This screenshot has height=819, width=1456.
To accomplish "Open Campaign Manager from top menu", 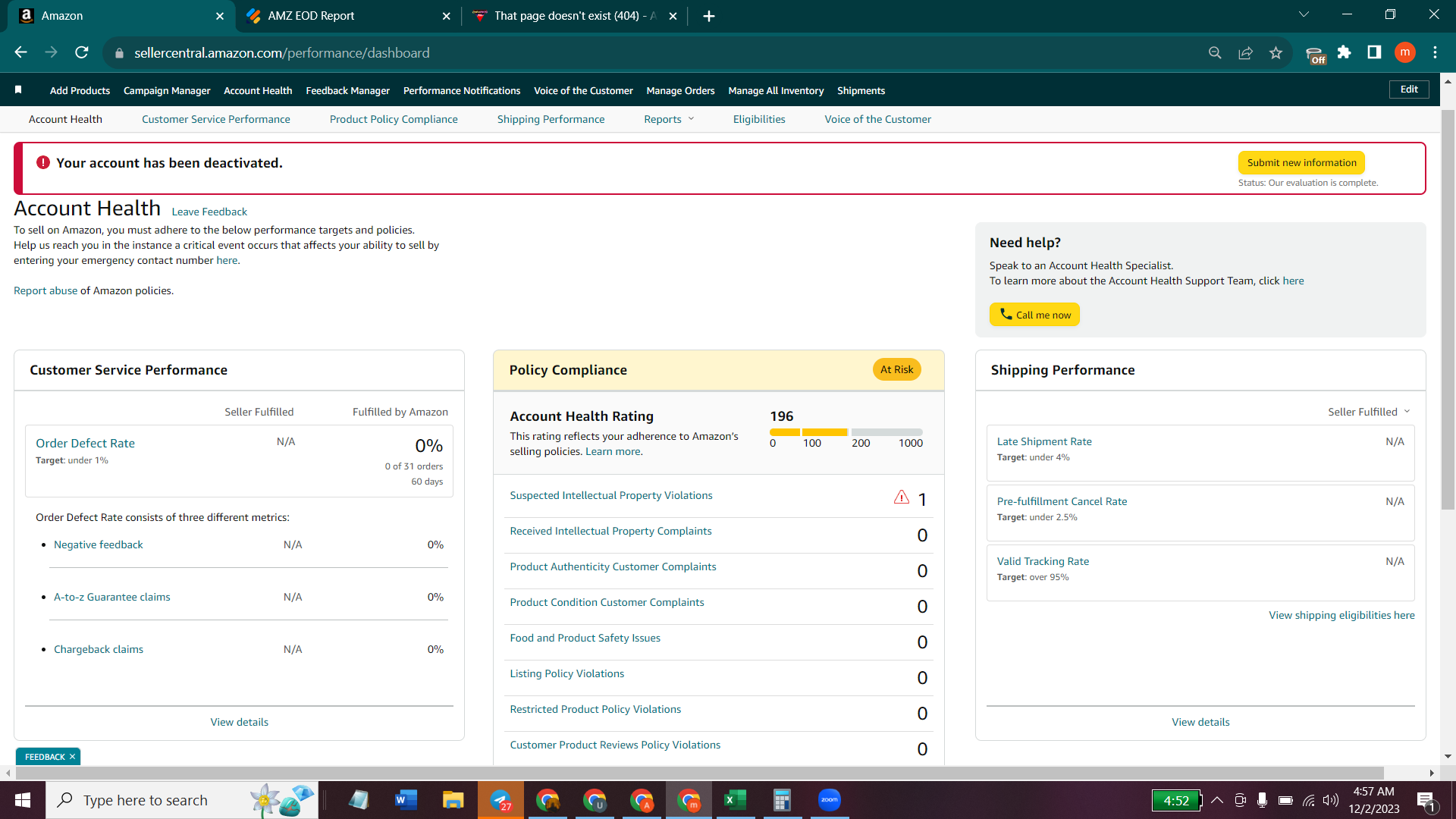I will tap(167, 90).
